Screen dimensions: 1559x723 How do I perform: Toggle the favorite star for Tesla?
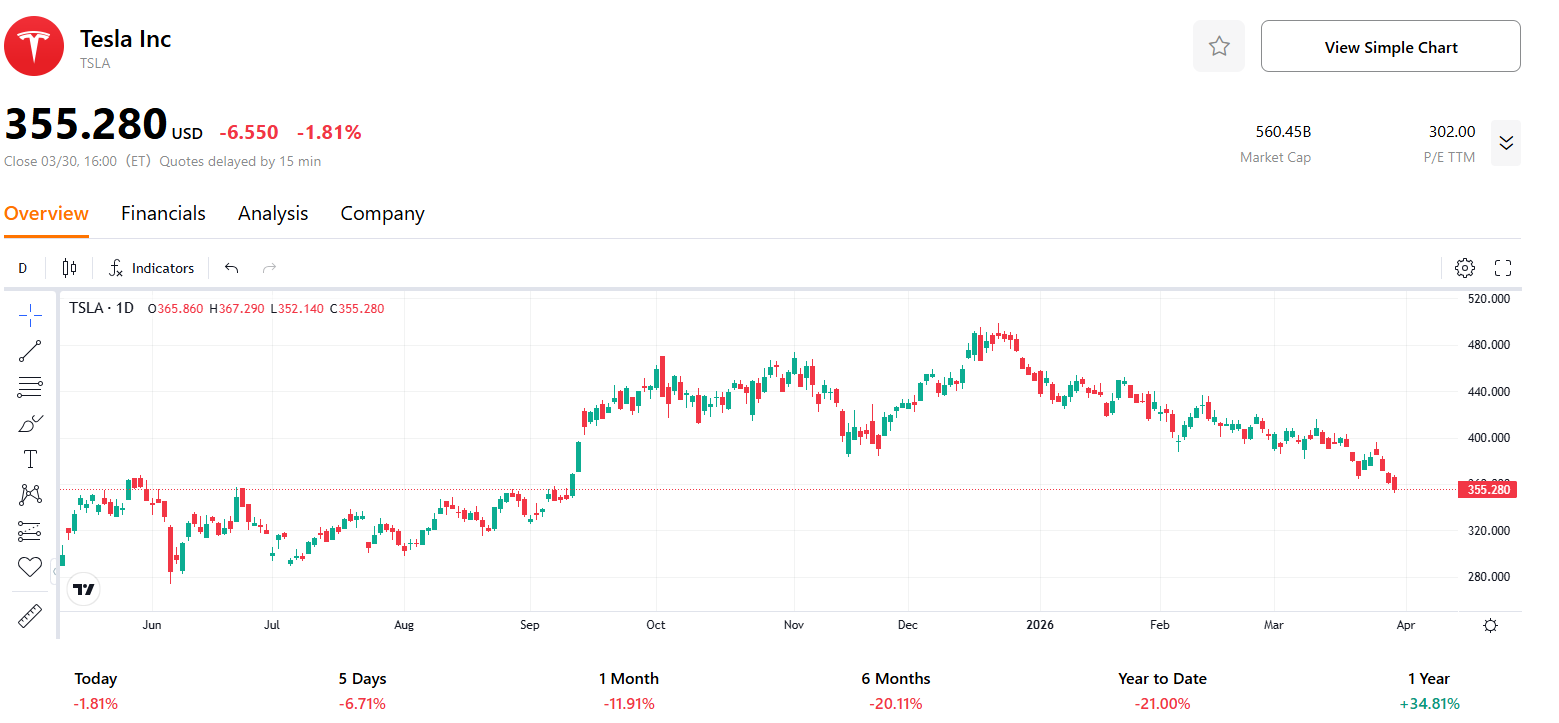coord(1218,46)
